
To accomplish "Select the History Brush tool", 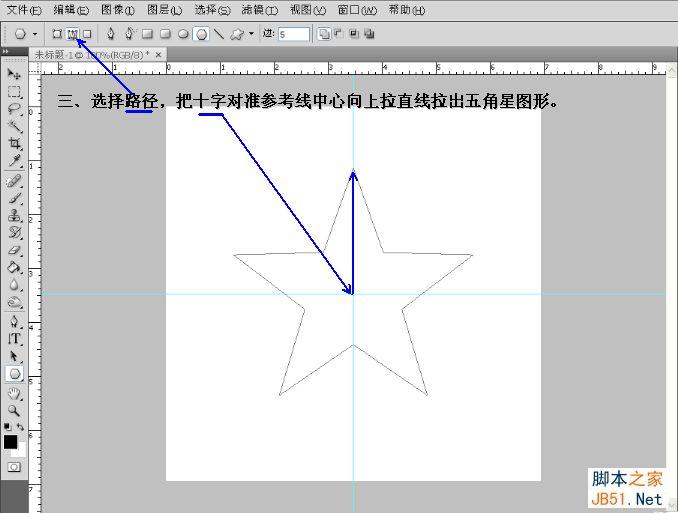I will 14,233.
